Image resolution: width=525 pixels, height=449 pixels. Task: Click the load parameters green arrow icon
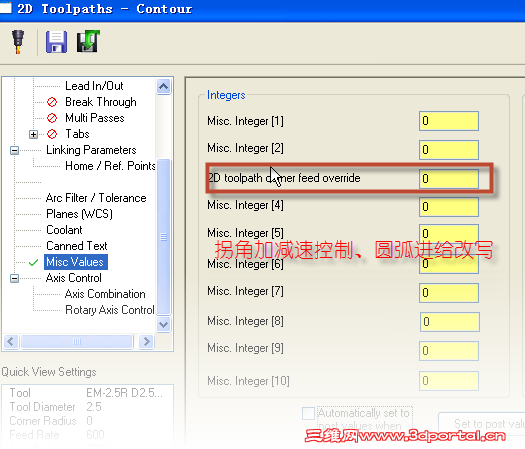(88, 42)
